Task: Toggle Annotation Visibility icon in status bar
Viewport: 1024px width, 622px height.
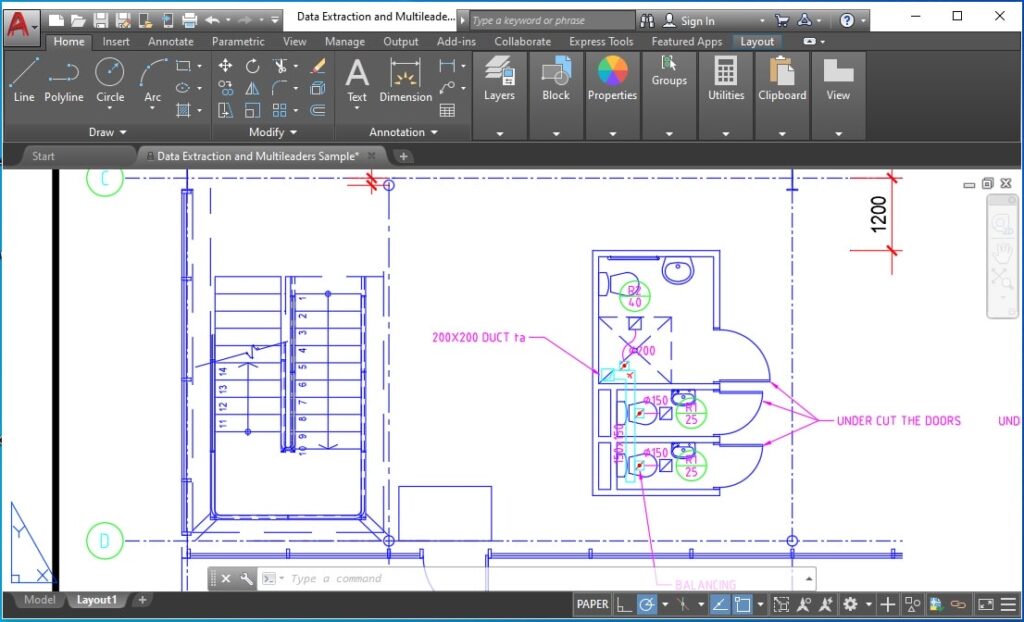Action: (803, 604)
